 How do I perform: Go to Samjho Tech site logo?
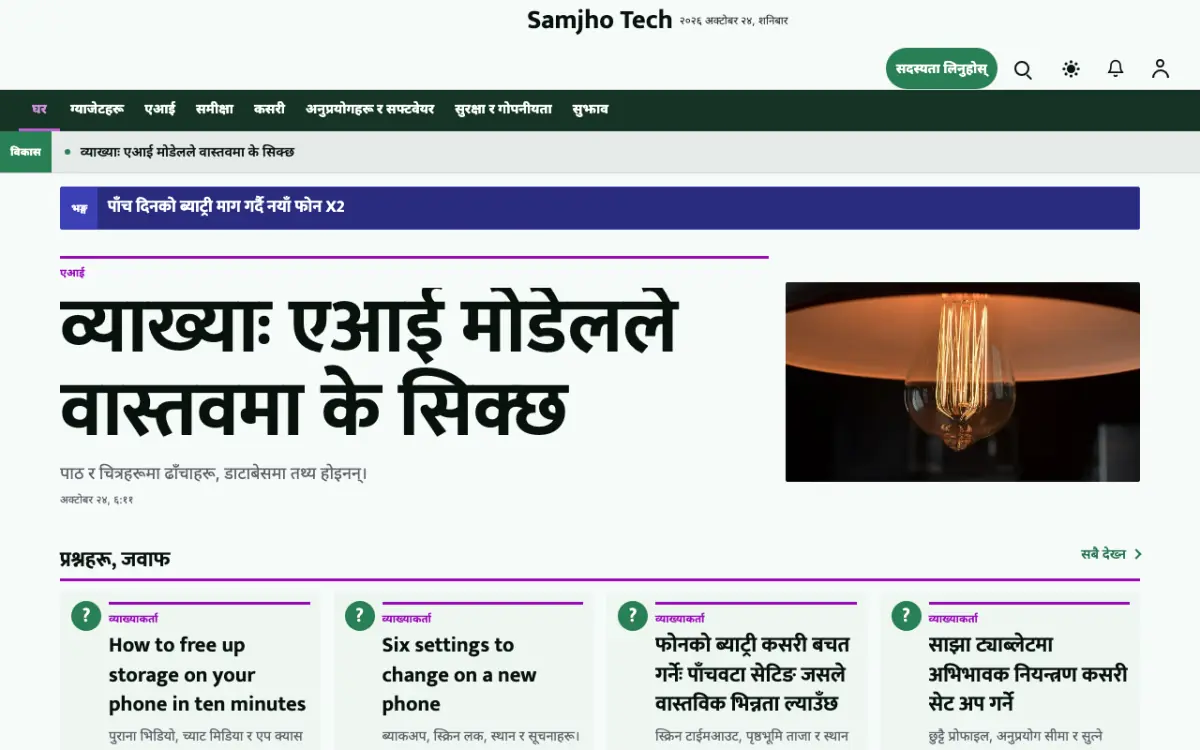[x=599, y=20]
